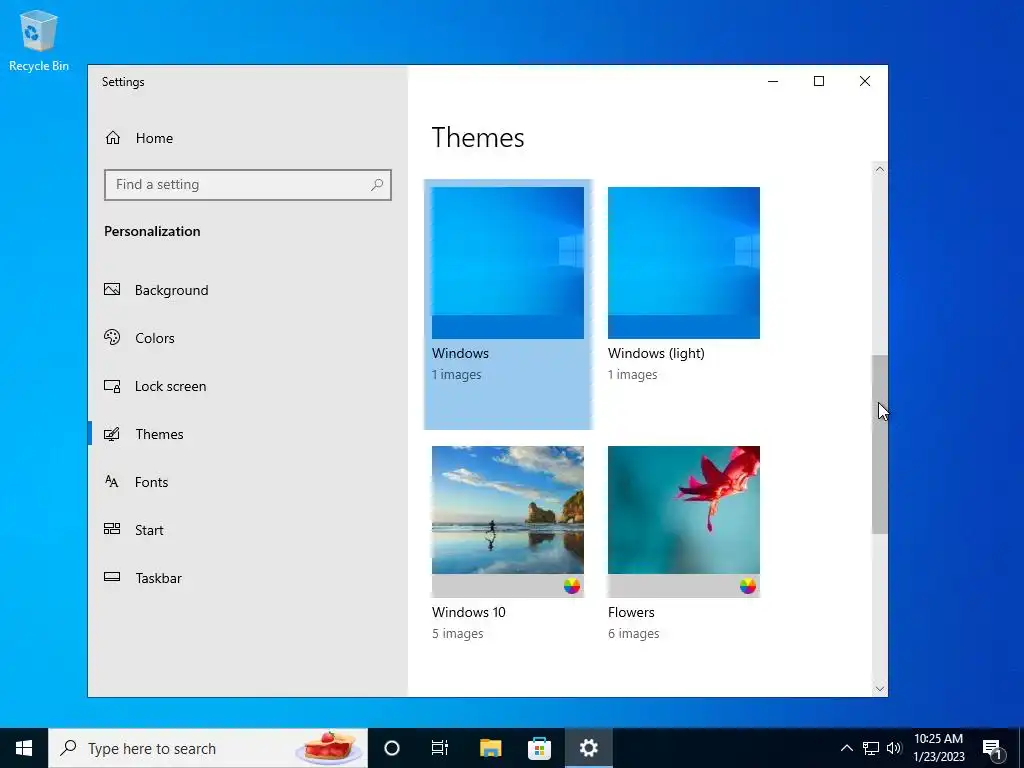Image resolution: width=1024 pixels, height=768 pixels.
Task: Go to Start settings page
Action: 247,530
